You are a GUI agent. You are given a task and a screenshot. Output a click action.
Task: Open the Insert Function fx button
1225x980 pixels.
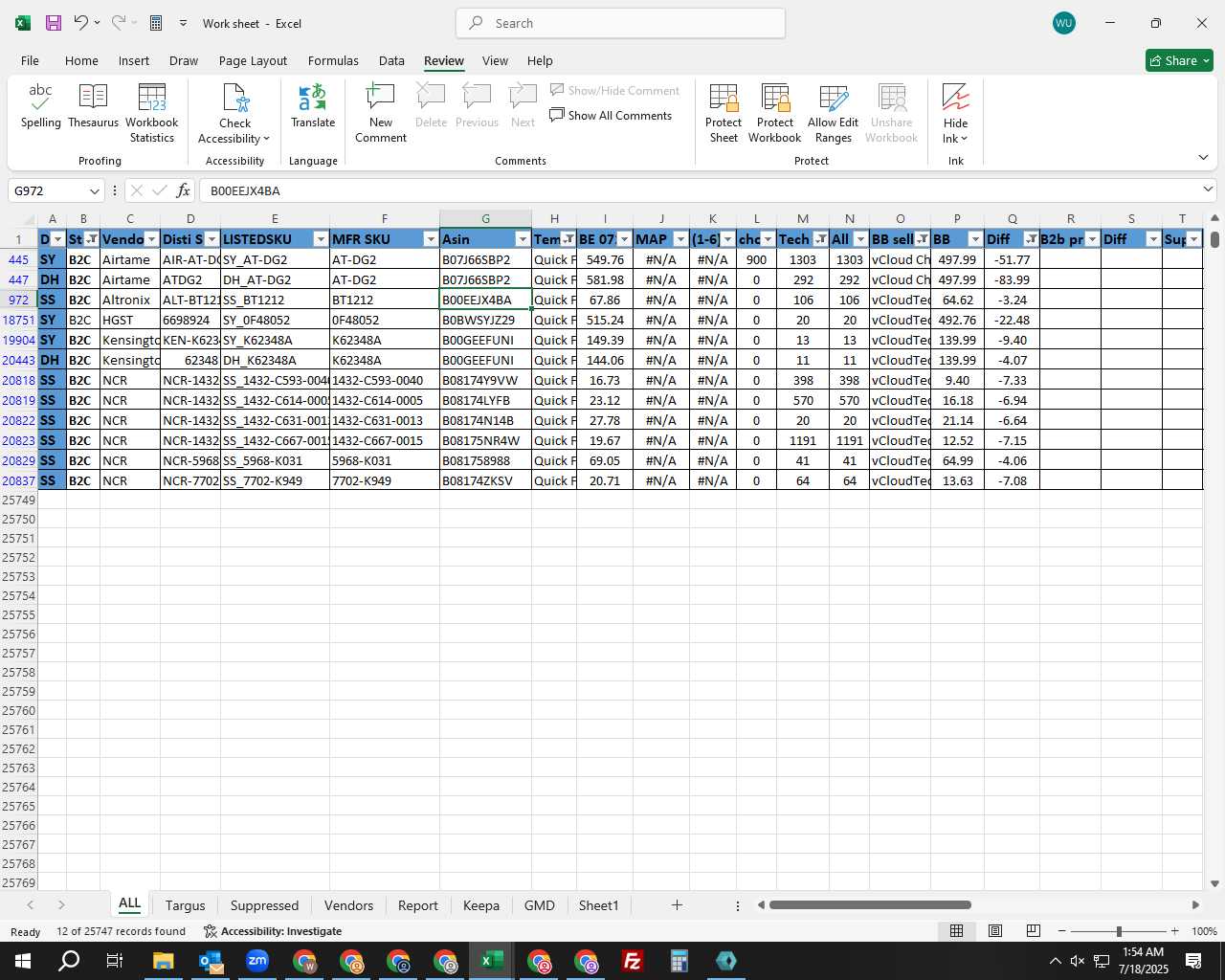point(183,190)
